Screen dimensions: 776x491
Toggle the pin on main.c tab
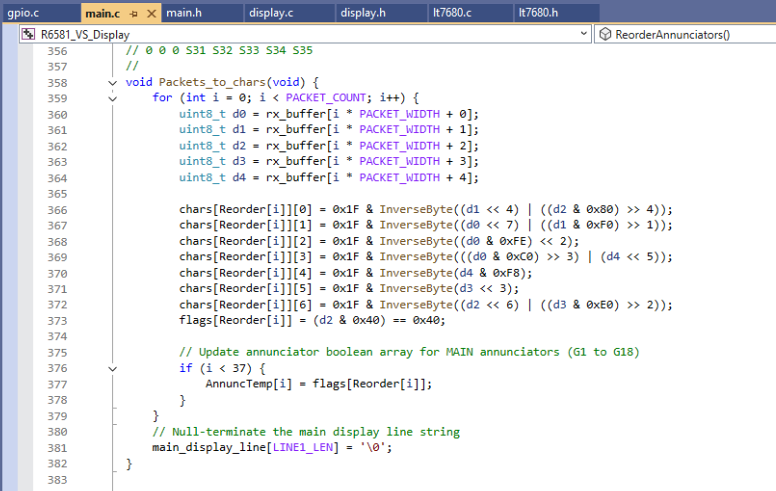pos(134,14)
